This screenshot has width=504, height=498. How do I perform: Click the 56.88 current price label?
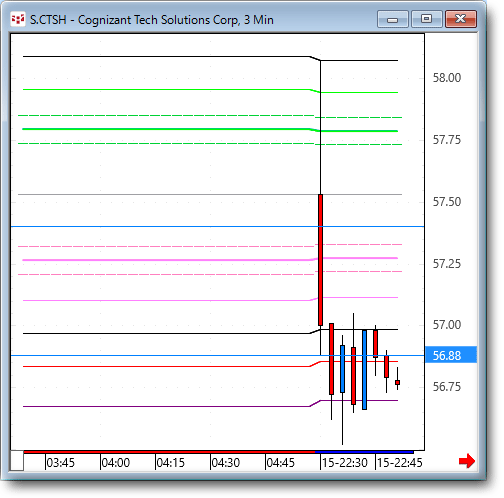(x=451, y=355)
